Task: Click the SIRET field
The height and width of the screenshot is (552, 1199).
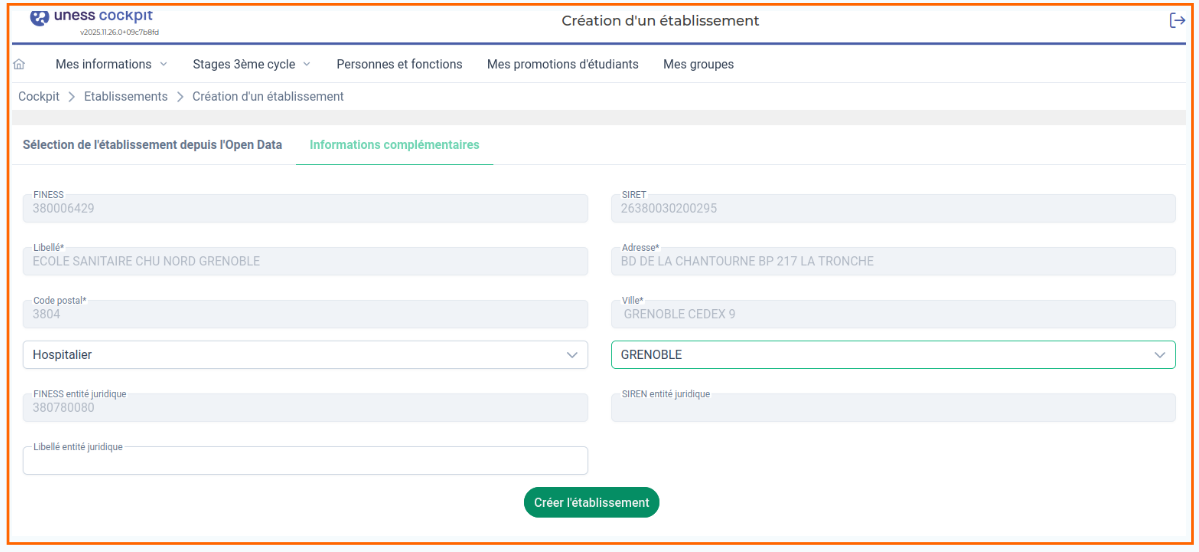Action: (x=892, y=209)
